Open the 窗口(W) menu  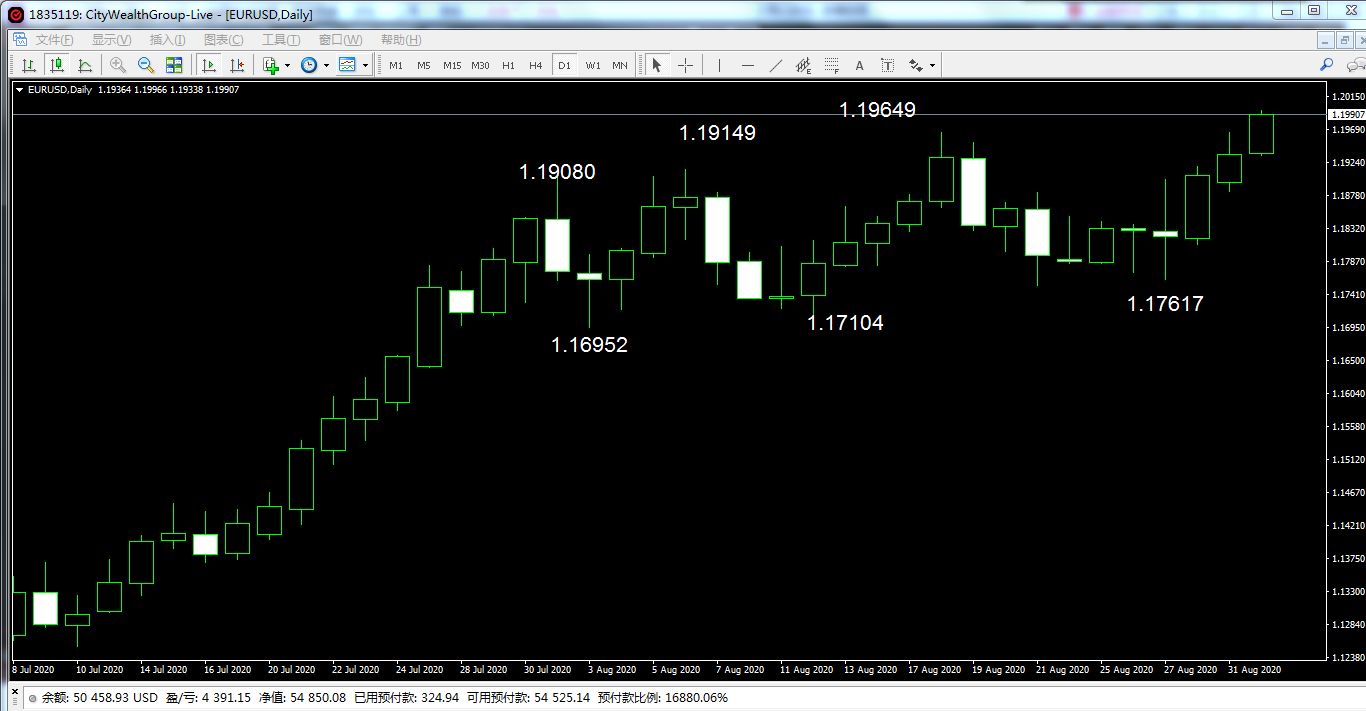340,40
